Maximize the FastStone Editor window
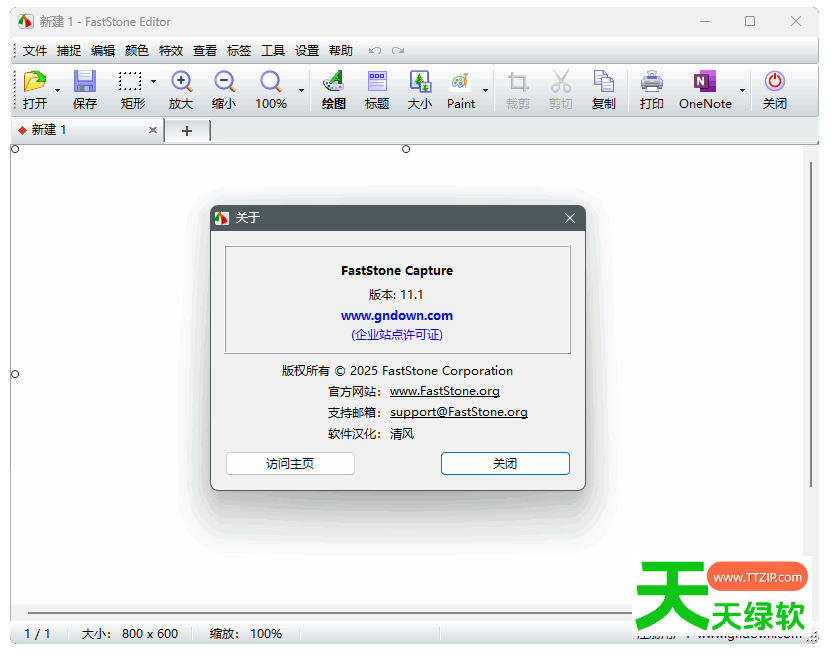 click(x=750, y=21)
